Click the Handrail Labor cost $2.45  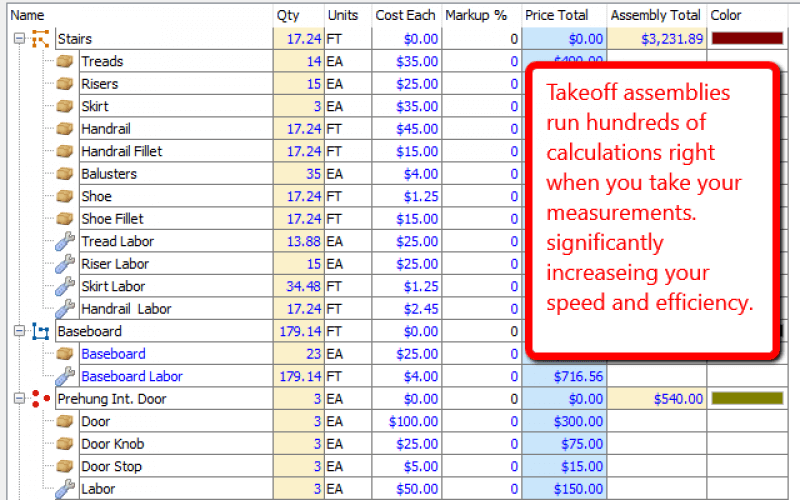407,309
